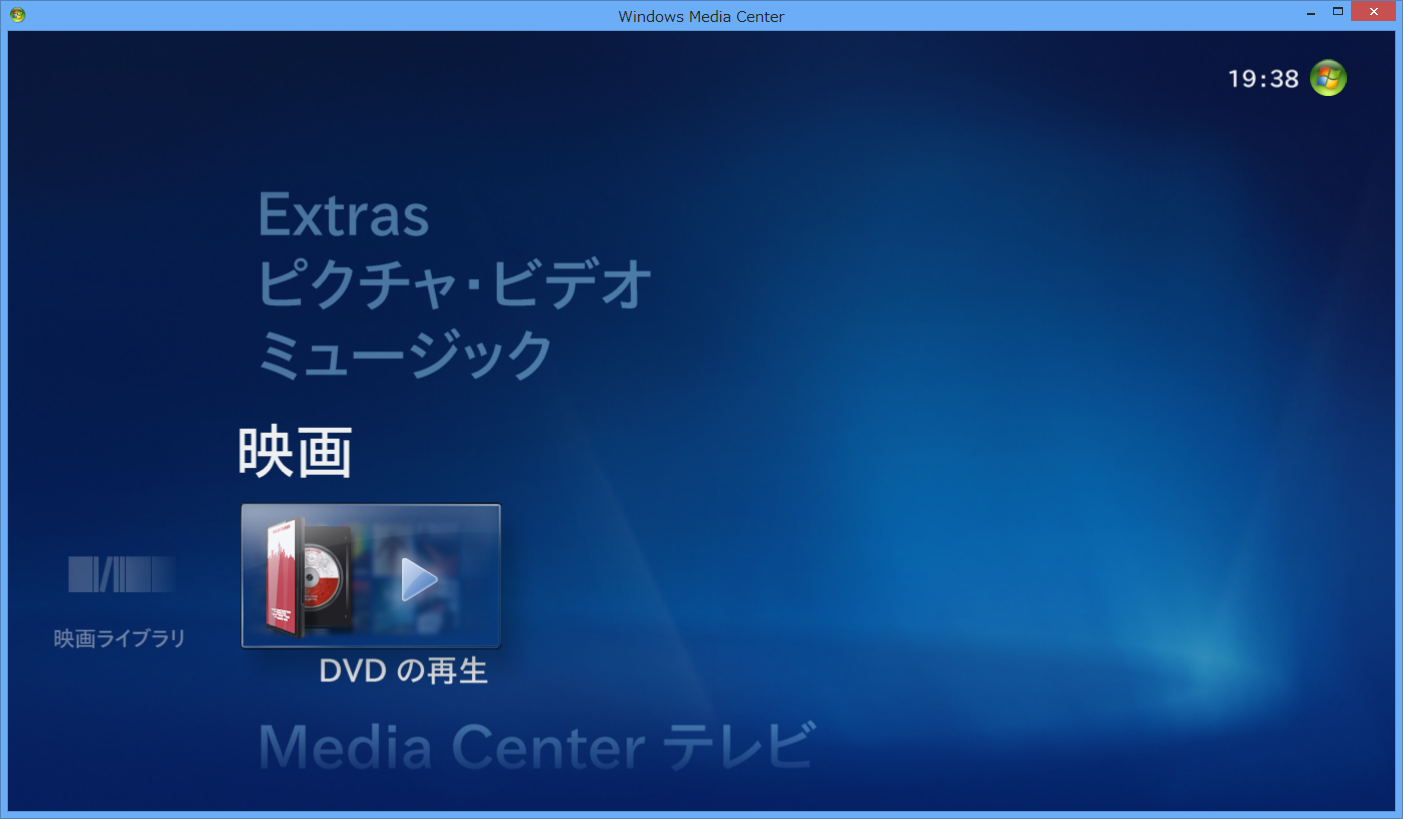Minimize the Windows Media Center window

1311,13
